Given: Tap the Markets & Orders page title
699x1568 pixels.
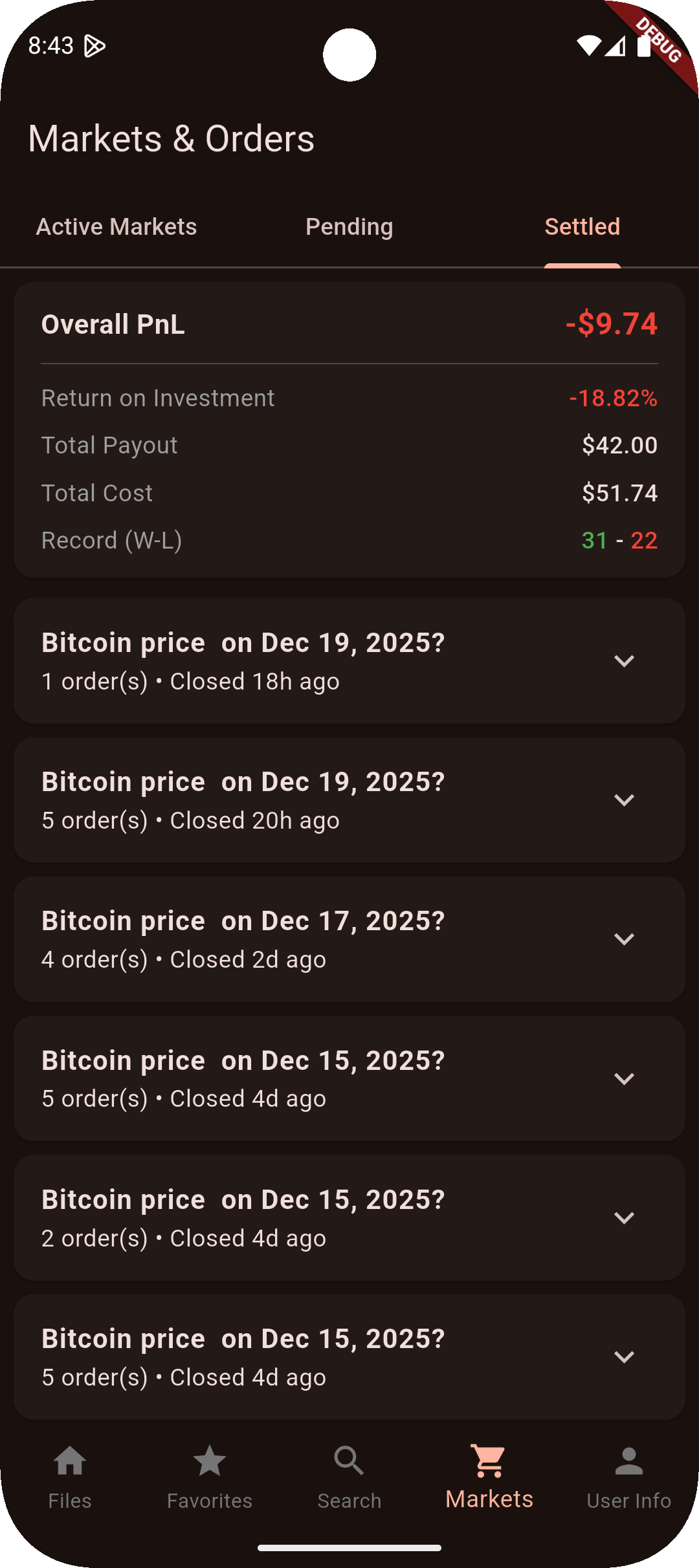Looking at the screenshot, I should 172,139.
